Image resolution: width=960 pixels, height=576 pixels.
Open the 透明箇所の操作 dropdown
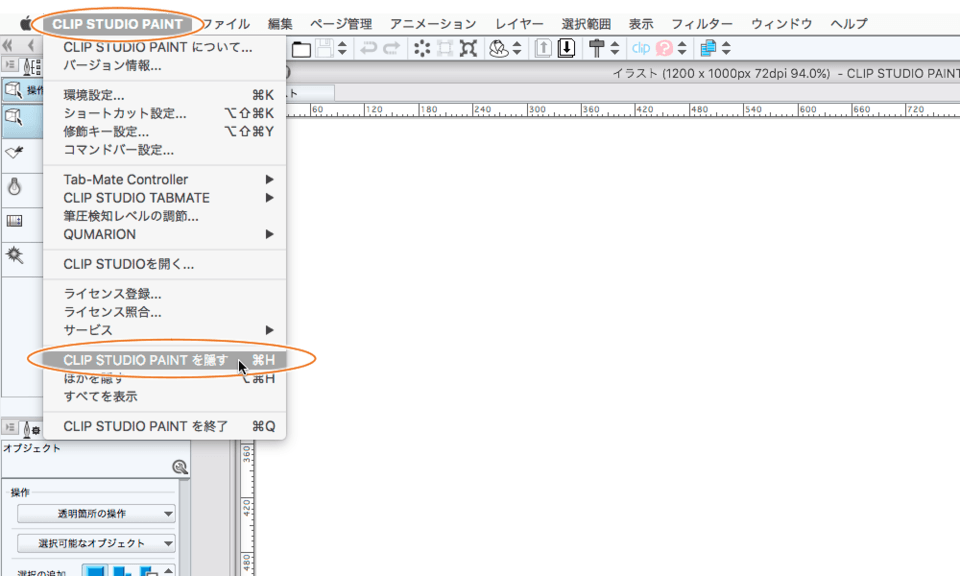pos(96,514)
